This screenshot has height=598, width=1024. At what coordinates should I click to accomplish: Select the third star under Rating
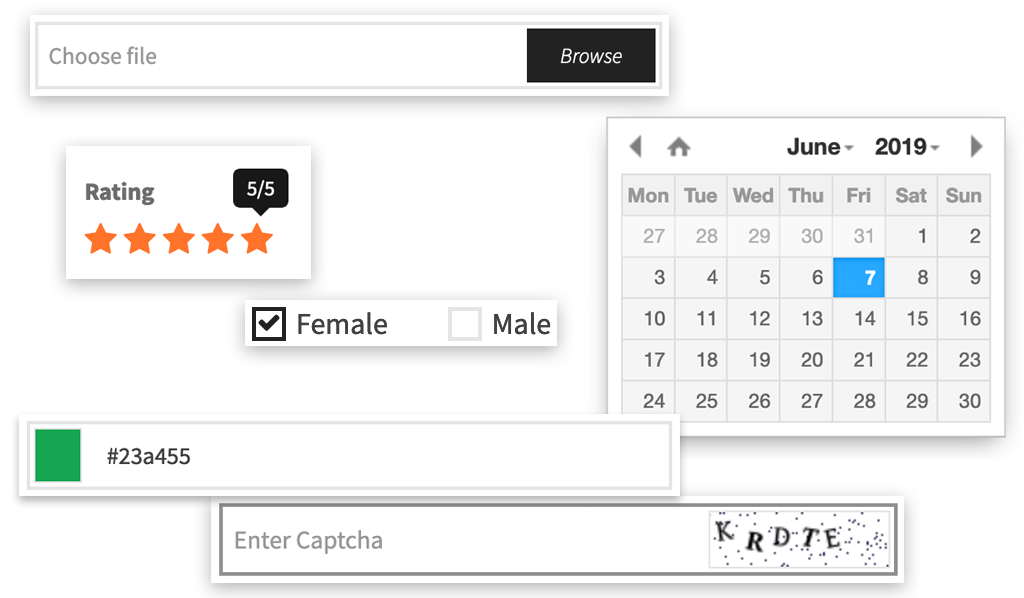(x=179, y=239)
